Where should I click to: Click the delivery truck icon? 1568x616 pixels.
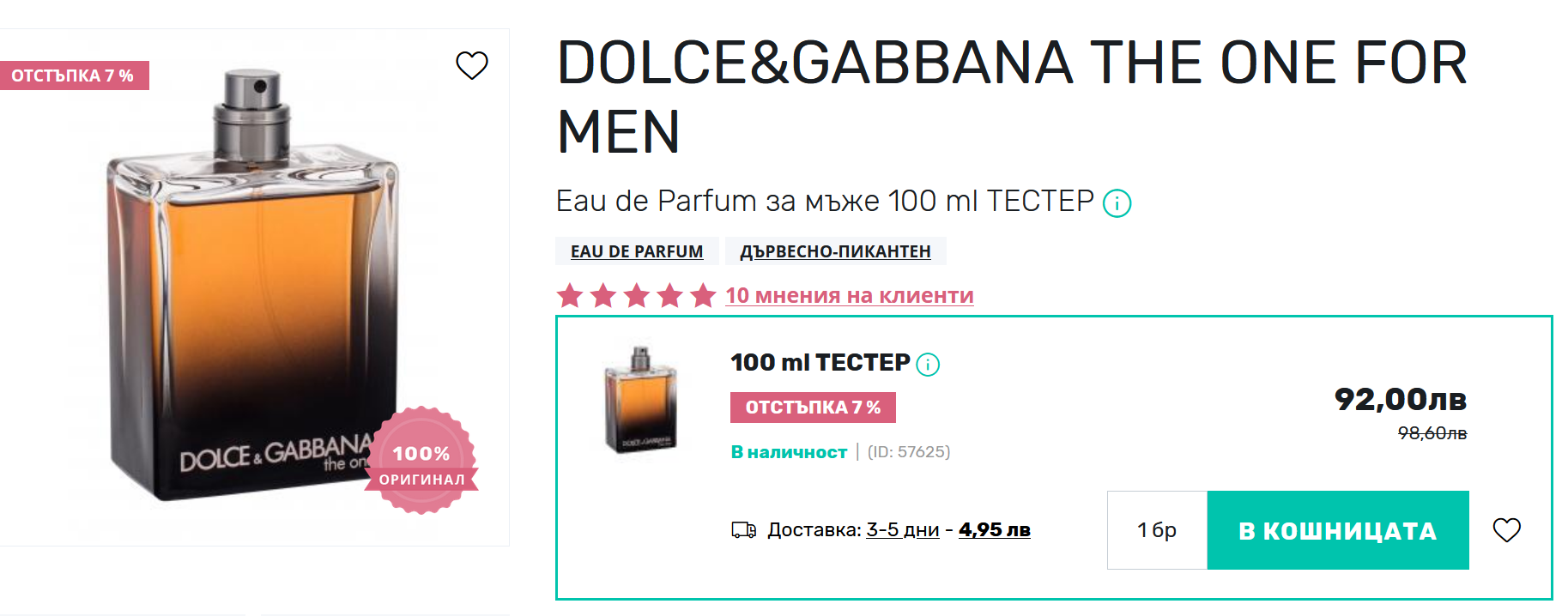(743, 530)
